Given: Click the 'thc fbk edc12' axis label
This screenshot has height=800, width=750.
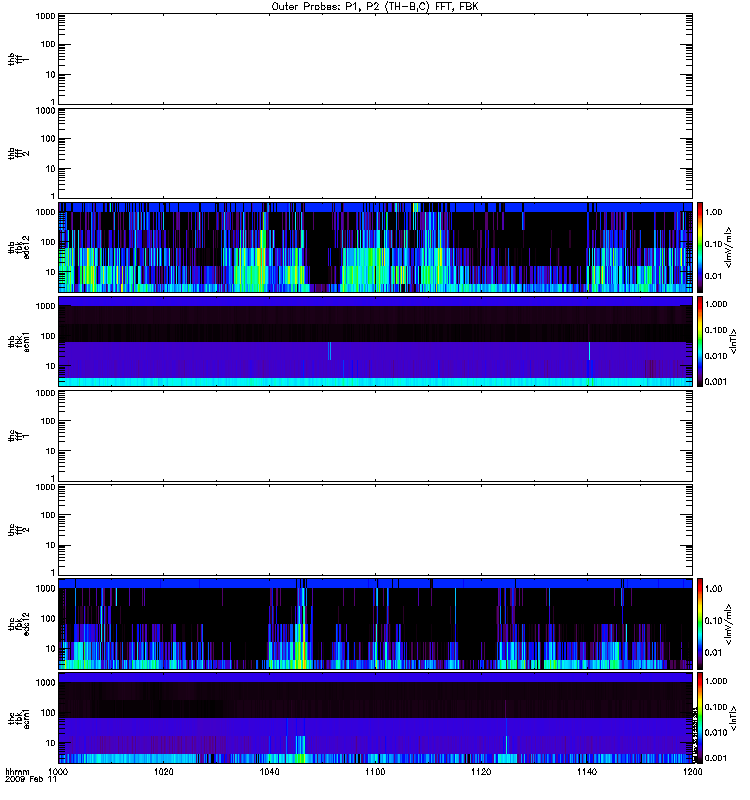Looking at the screenshot, I should click(x=19, y=624).
